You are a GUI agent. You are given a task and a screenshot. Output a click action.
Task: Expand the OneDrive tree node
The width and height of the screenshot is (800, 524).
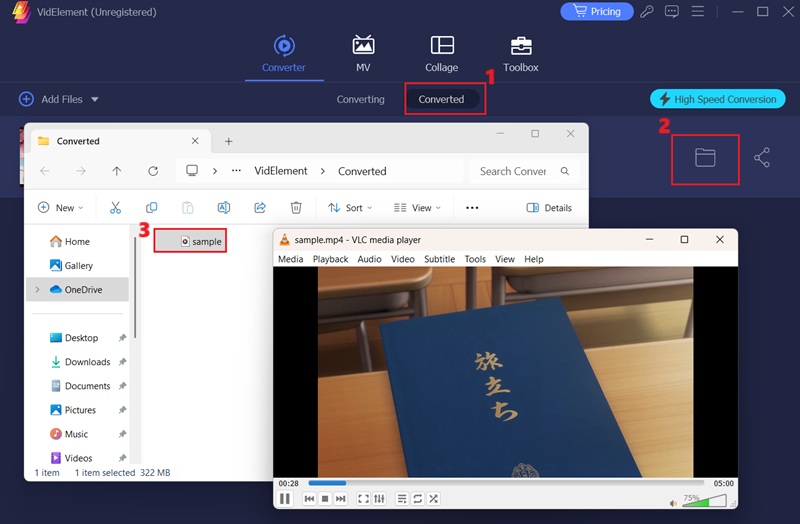tap(37, 289)
